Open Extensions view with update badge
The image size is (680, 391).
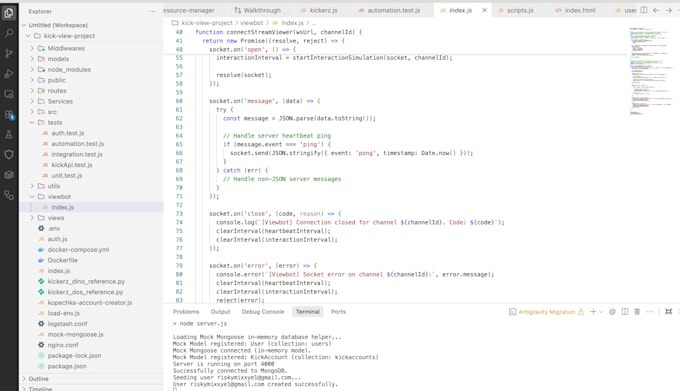pos(9,114)
